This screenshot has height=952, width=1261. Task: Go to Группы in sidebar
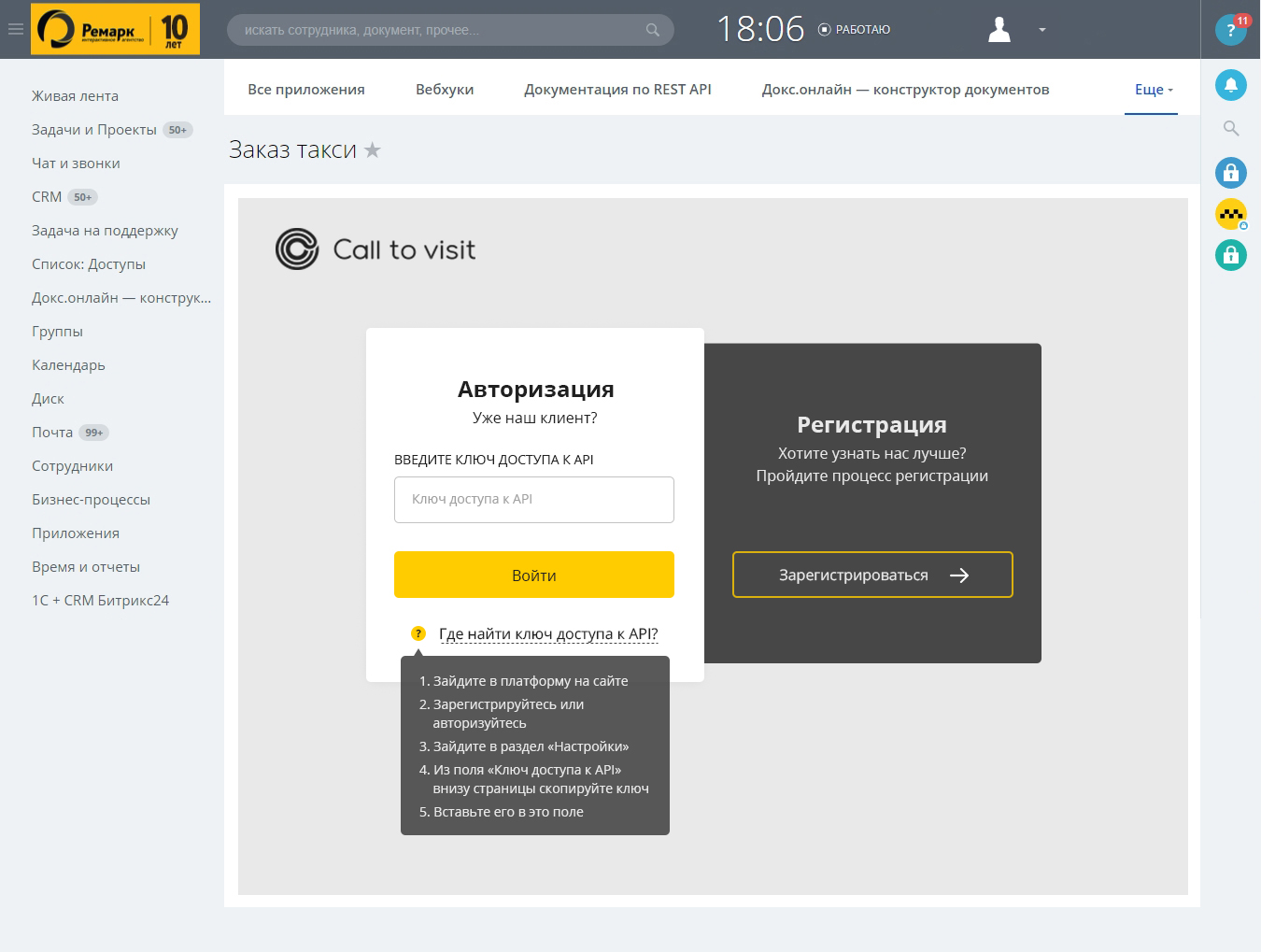pyautogui.click(x=57, y=332)
